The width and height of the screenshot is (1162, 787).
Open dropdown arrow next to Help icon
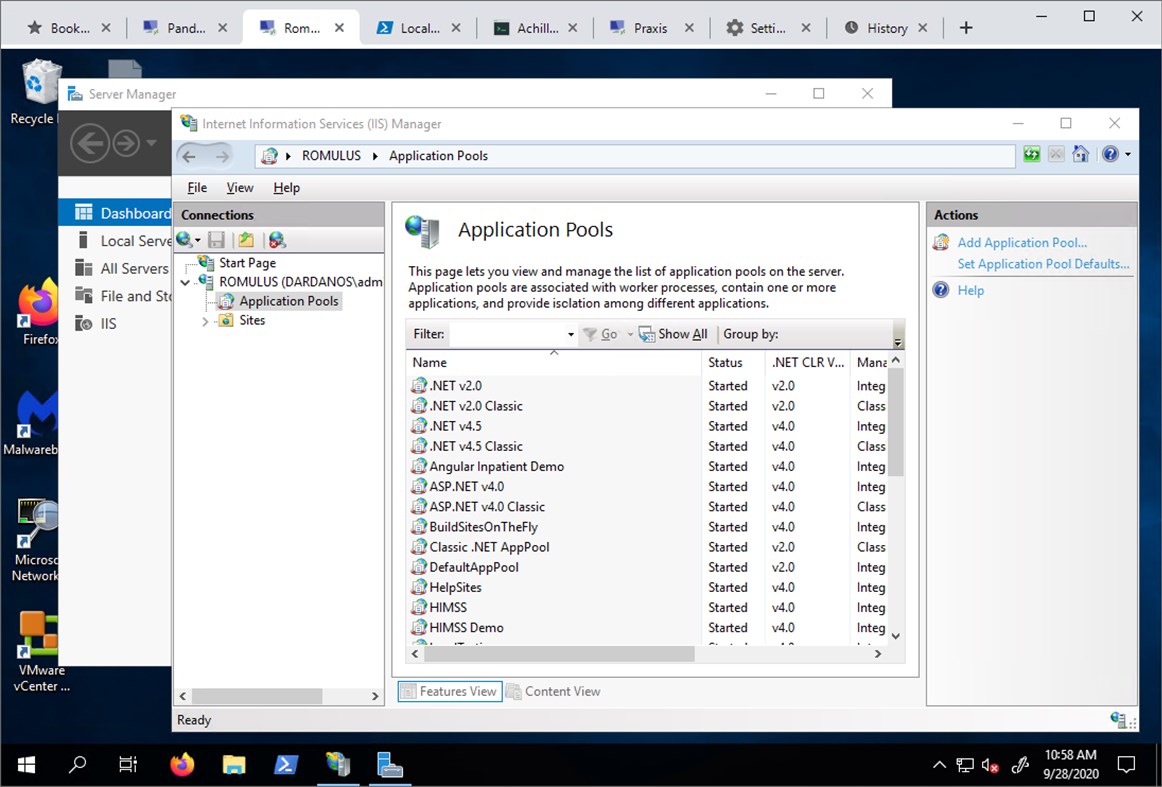click(1128, 155)
